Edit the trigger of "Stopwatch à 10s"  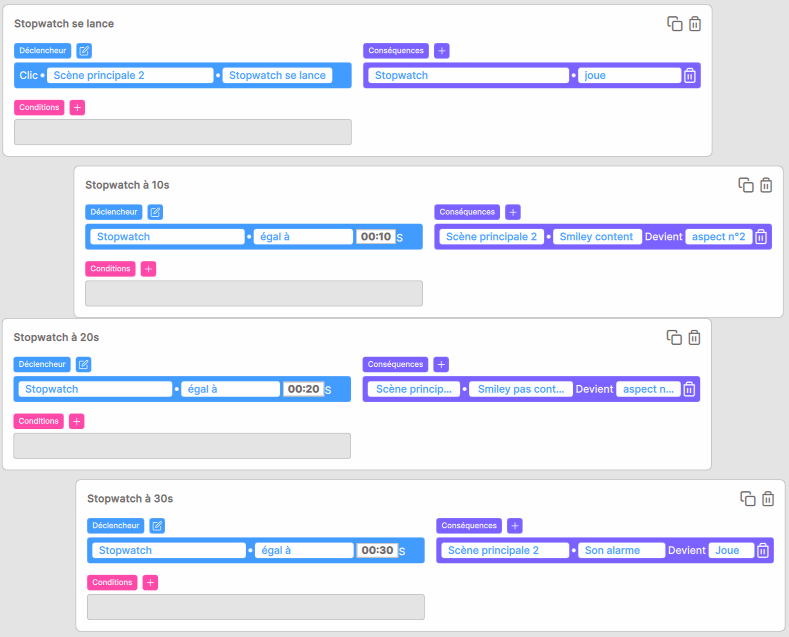(x=155, y=212)
